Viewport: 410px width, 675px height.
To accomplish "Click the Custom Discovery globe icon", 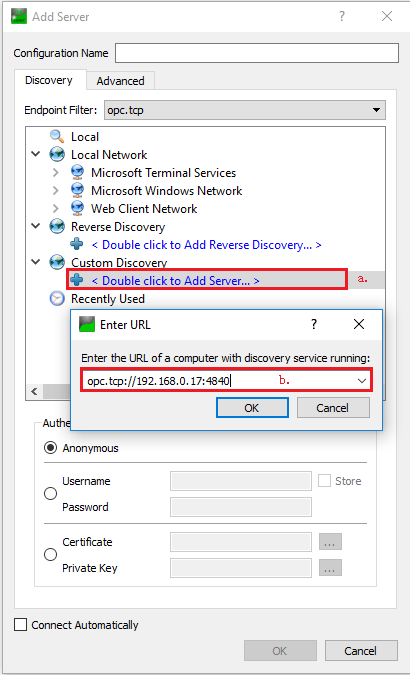I will click(x=57, y=263).
